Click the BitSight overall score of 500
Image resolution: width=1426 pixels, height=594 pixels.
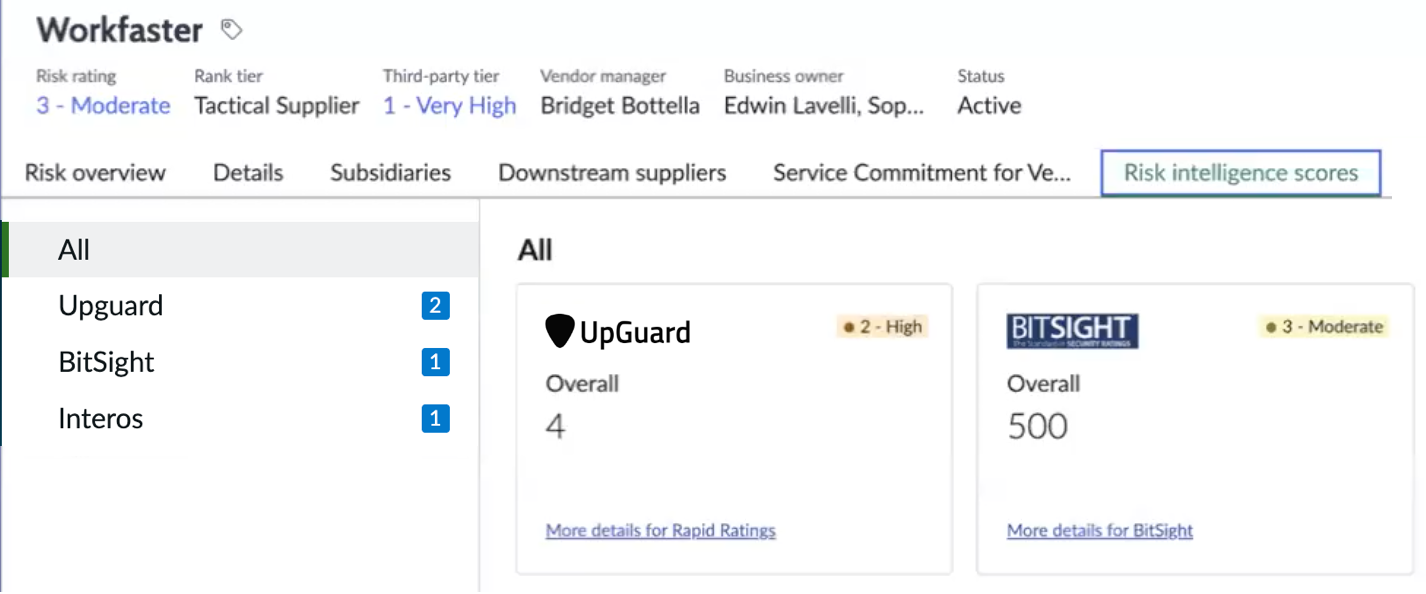click(x=1038, y=427)
